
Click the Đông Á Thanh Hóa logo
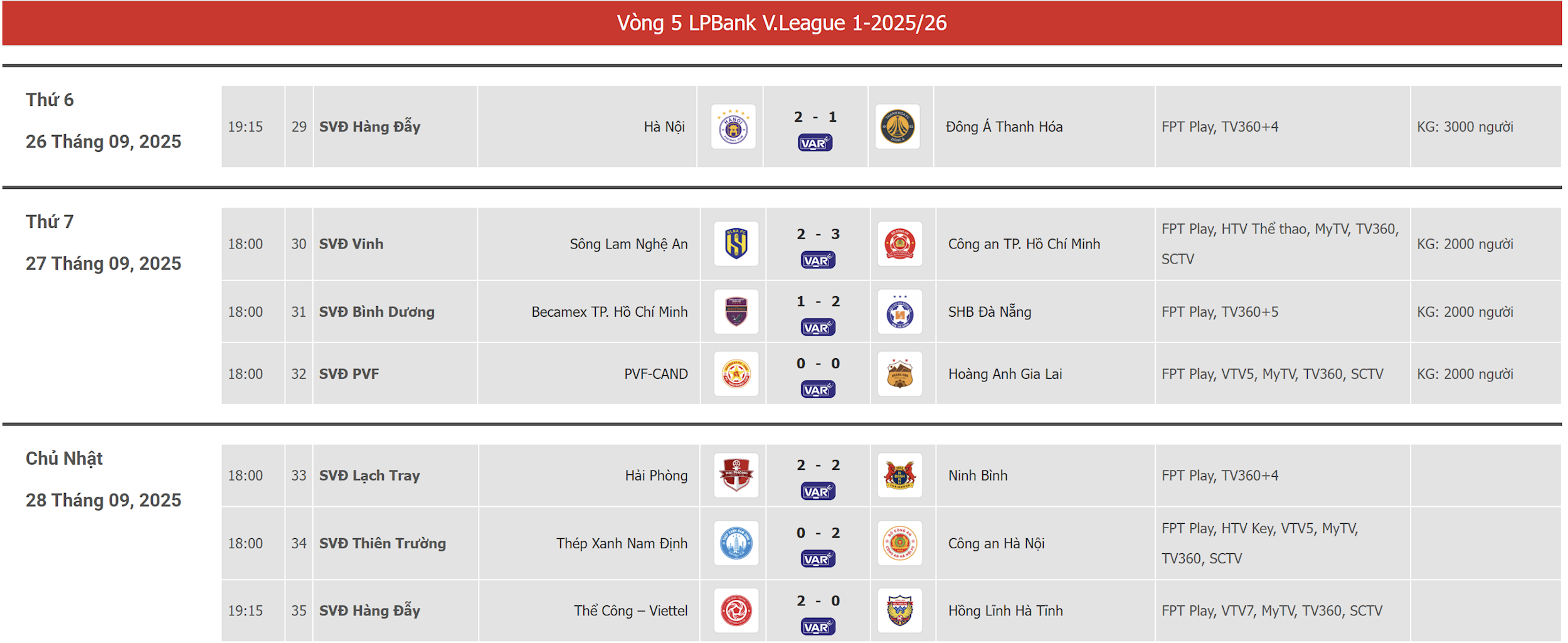tap(898, 127)
